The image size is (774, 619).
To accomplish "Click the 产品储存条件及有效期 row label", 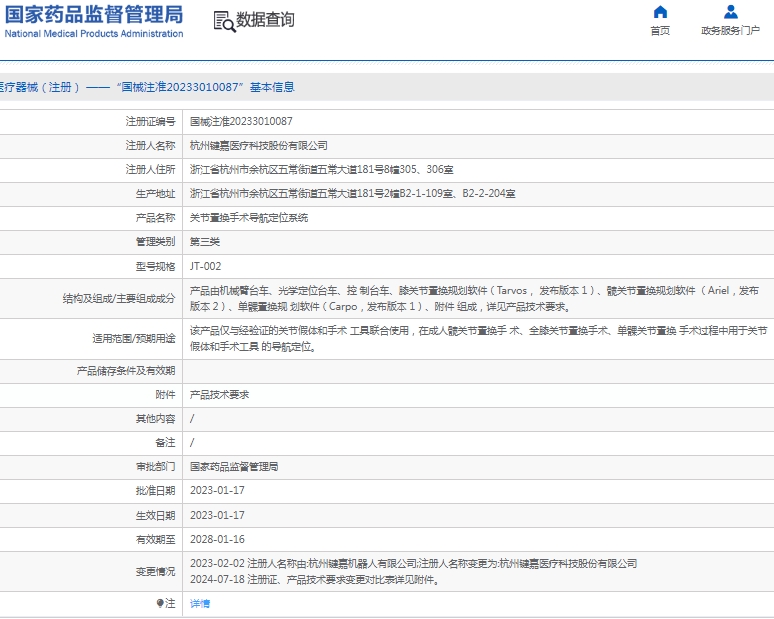I will tap(126, 371).
